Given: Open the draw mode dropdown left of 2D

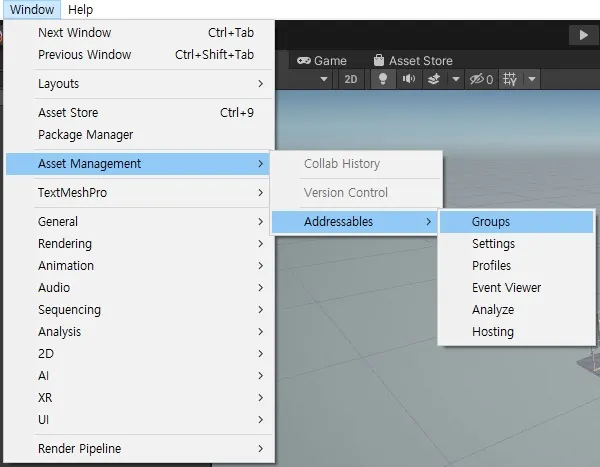Looking at the screenshot, I should pyautogui.click(x=324, y=79).
